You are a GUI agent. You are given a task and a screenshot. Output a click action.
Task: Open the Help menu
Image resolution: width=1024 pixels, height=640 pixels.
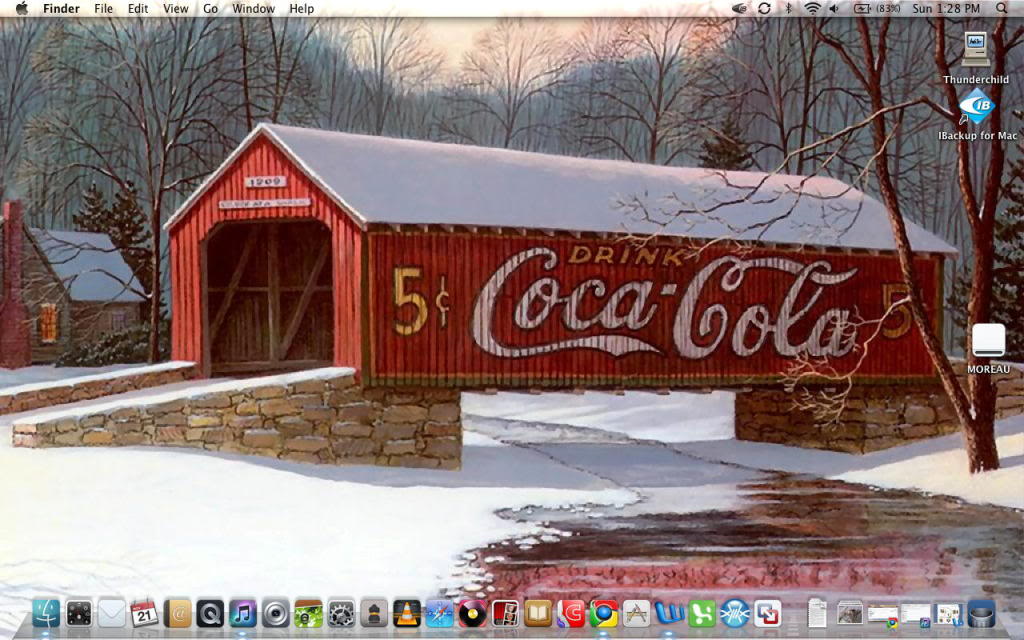(302, 8)
